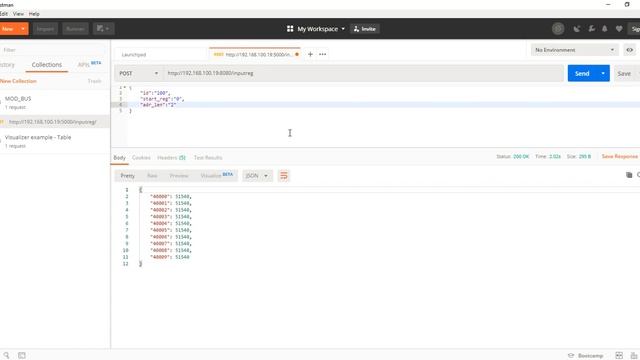640x360 pixels.
Task: Click the "adr_len" line in request body
Action: point(158,105)
